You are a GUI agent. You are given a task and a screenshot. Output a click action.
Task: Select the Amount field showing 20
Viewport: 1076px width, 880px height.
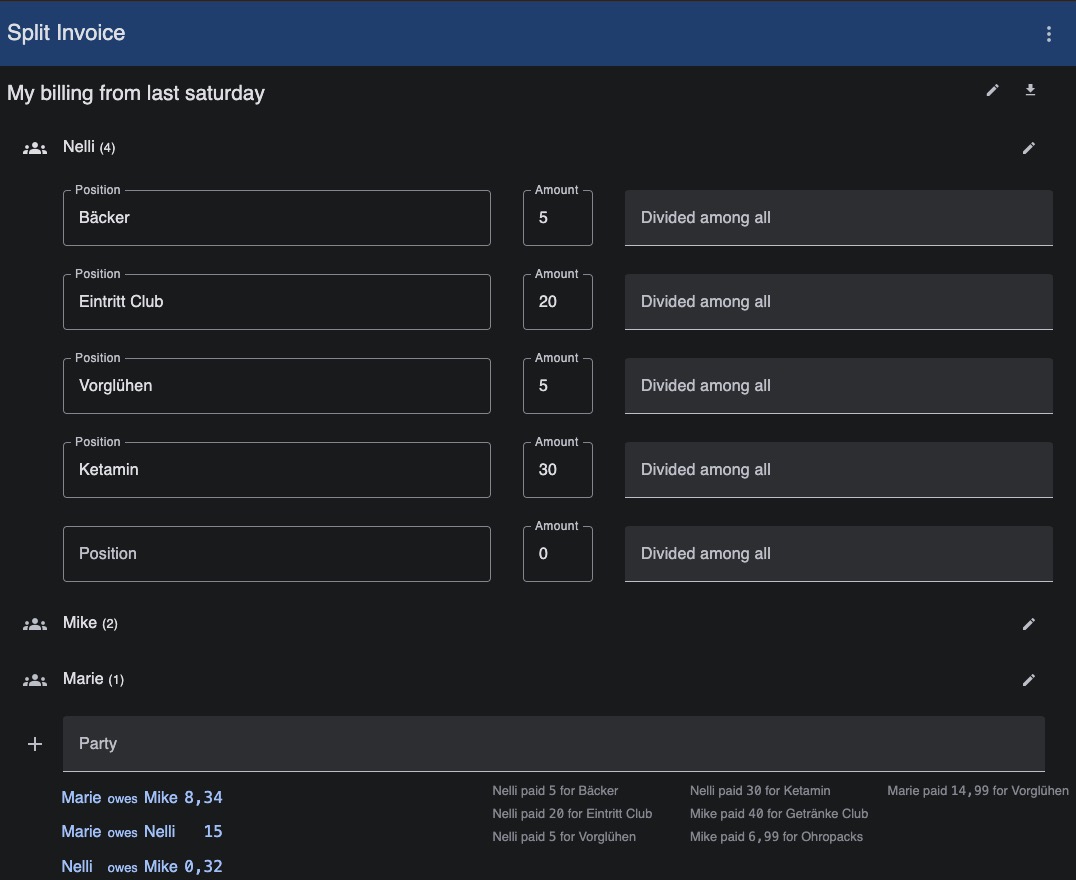(x=557, y=302)
